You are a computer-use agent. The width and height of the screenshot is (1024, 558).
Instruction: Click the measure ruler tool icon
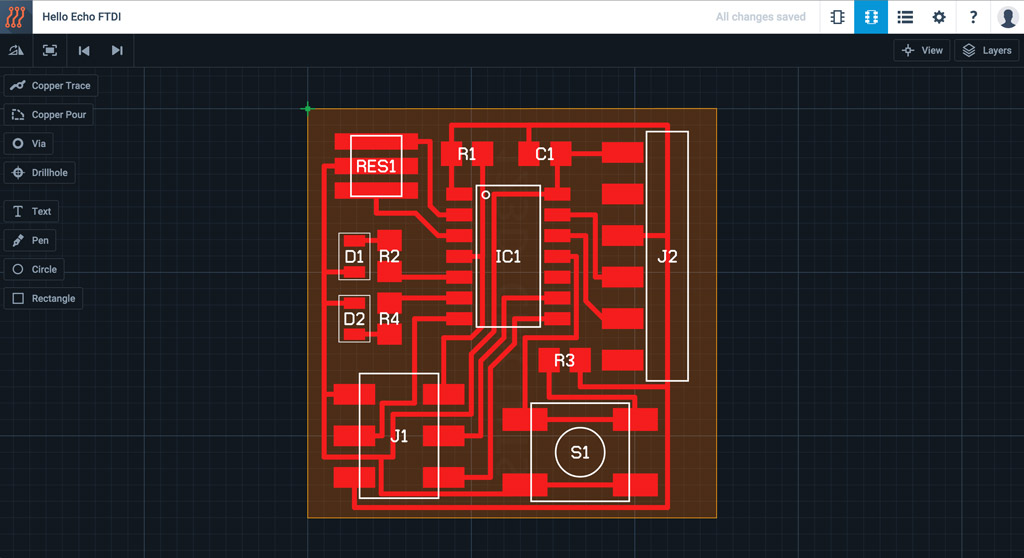click(x=16, y=50)
